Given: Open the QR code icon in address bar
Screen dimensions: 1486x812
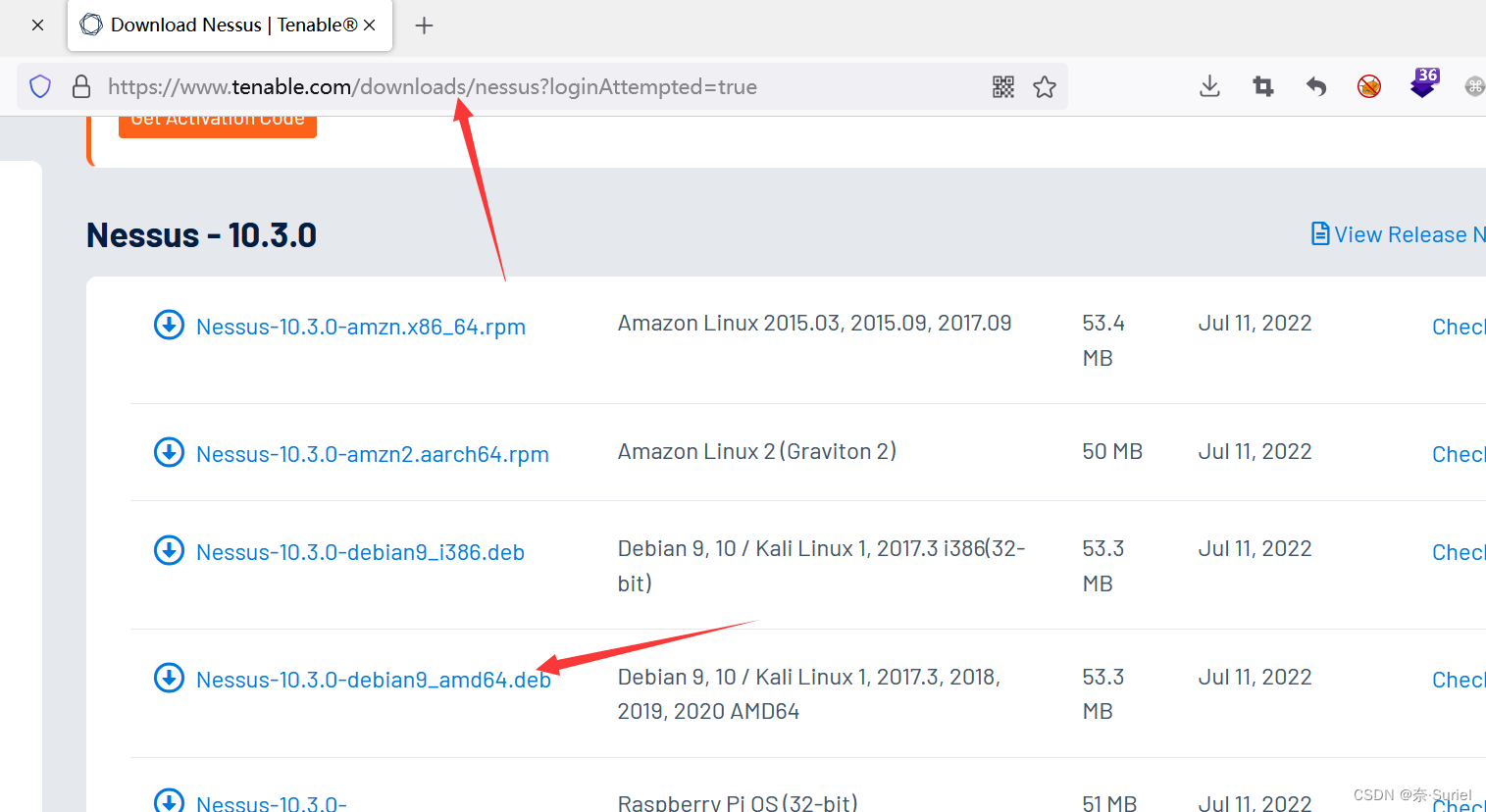Looking at the screenshot, I should click(x=1003, y=86).
